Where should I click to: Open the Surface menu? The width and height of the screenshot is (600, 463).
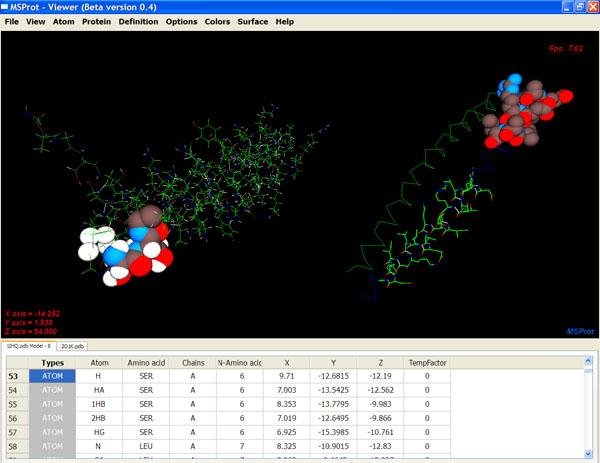tap(253, 22)
